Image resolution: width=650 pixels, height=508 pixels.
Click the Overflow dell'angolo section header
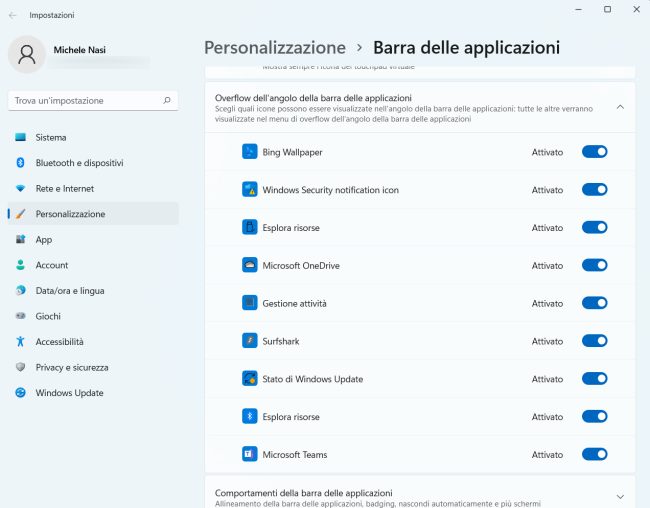click(x=420, y=107)
